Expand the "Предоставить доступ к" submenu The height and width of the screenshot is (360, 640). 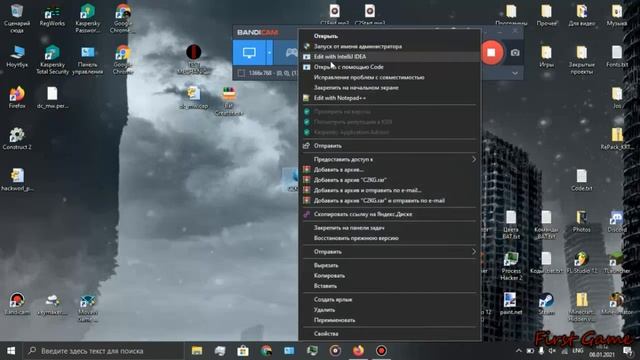tap(389, 159)
